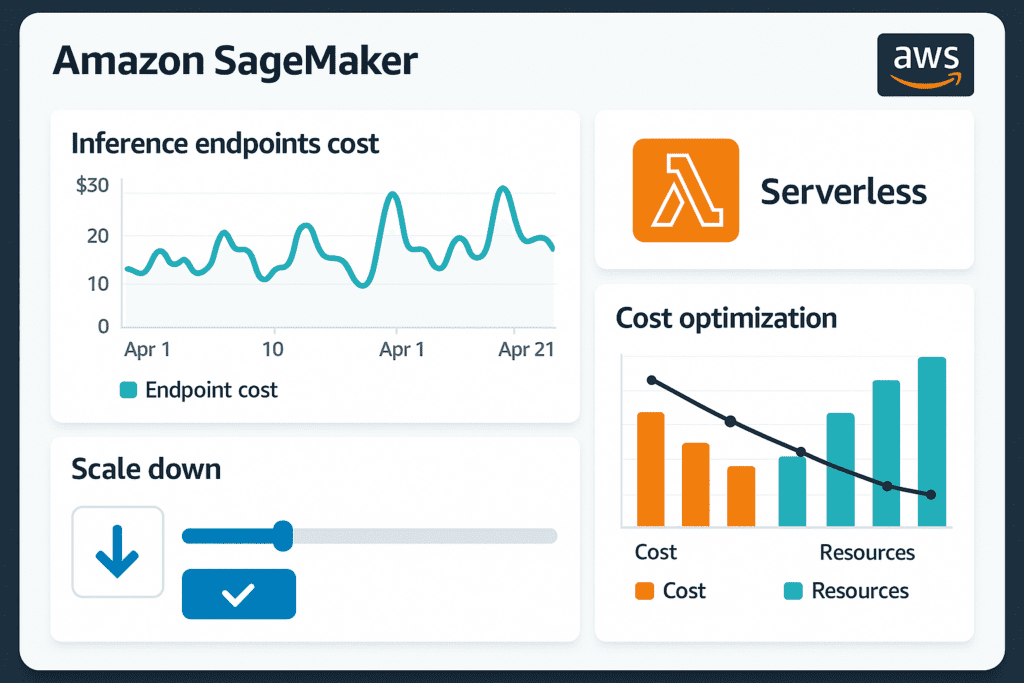Select the Scale down slider handle
This screenshot has width=1024, height=683.
tap(283, 536)
